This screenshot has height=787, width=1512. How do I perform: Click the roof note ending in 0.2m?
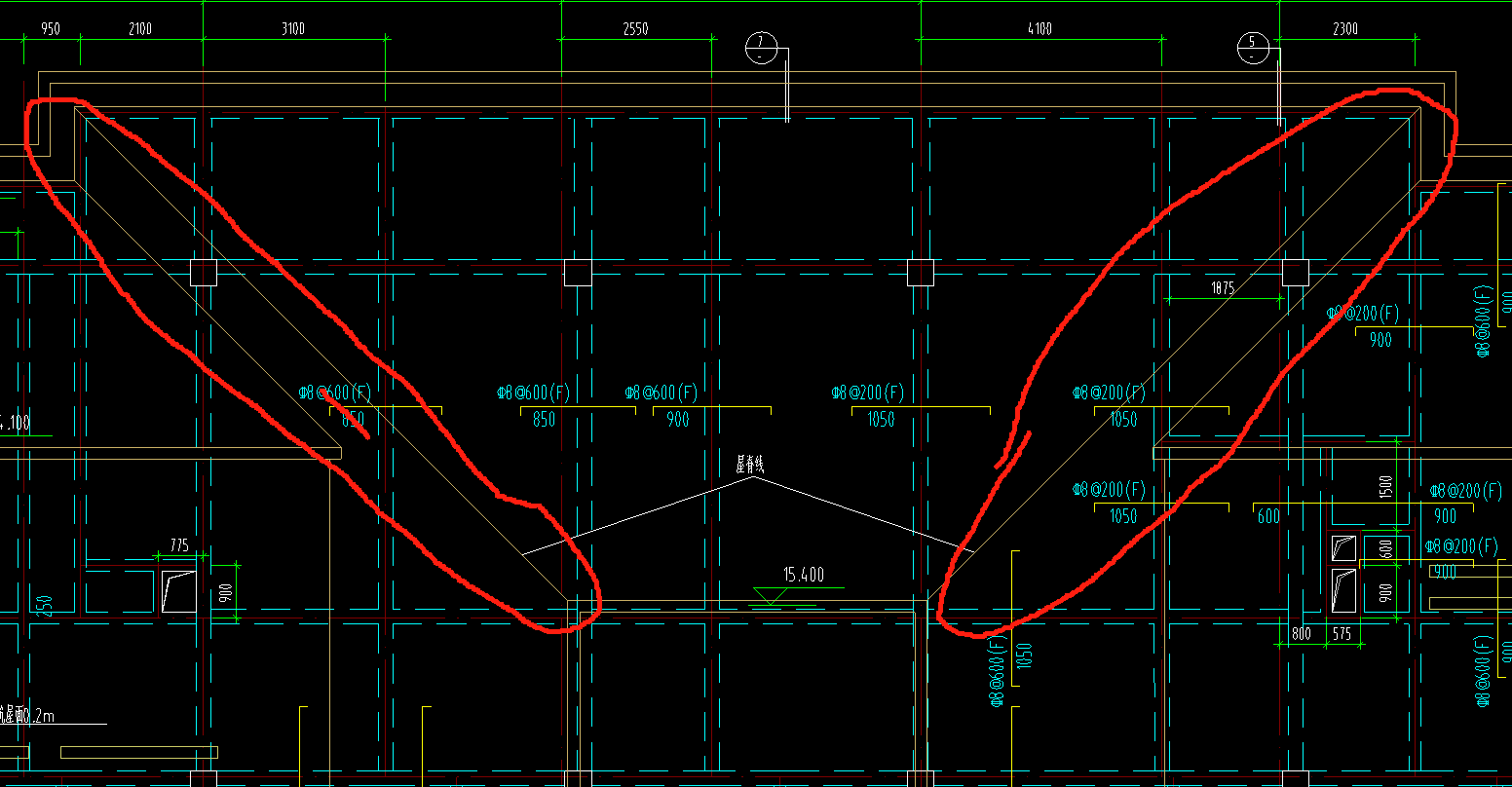tap(27, 716)
